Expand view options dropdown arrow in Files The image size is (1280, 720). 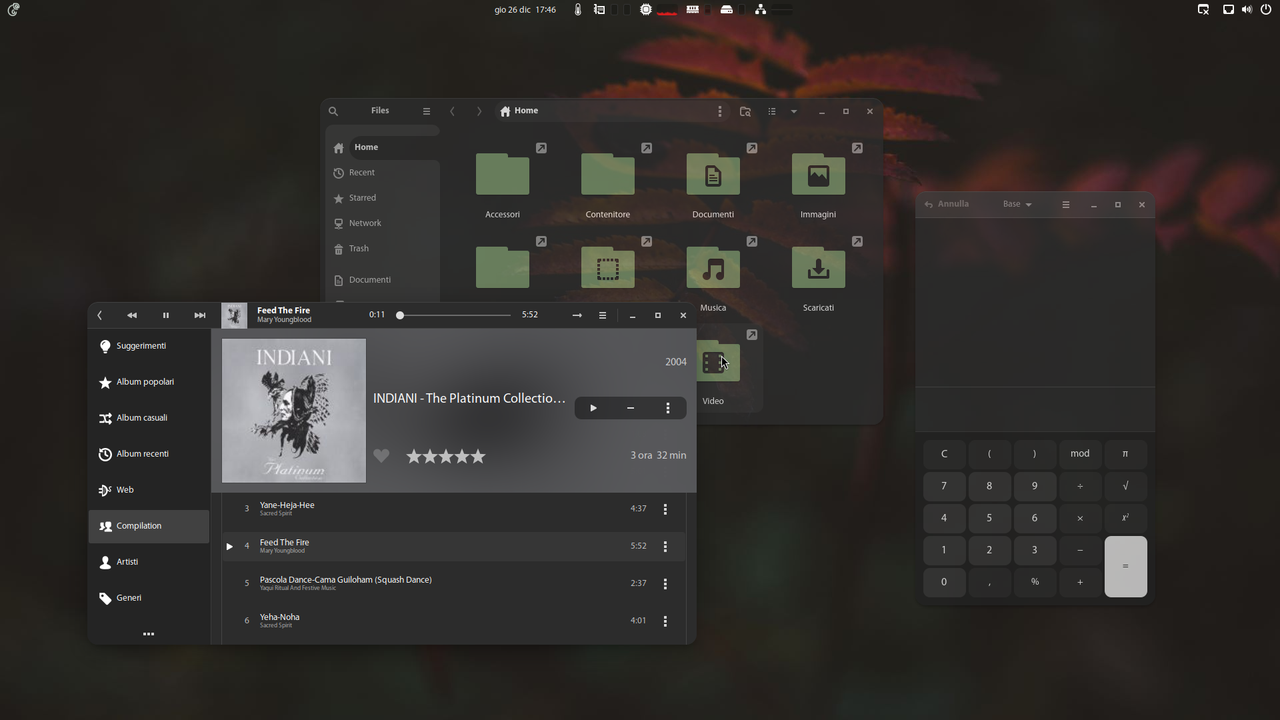click(x=794, y=111)
